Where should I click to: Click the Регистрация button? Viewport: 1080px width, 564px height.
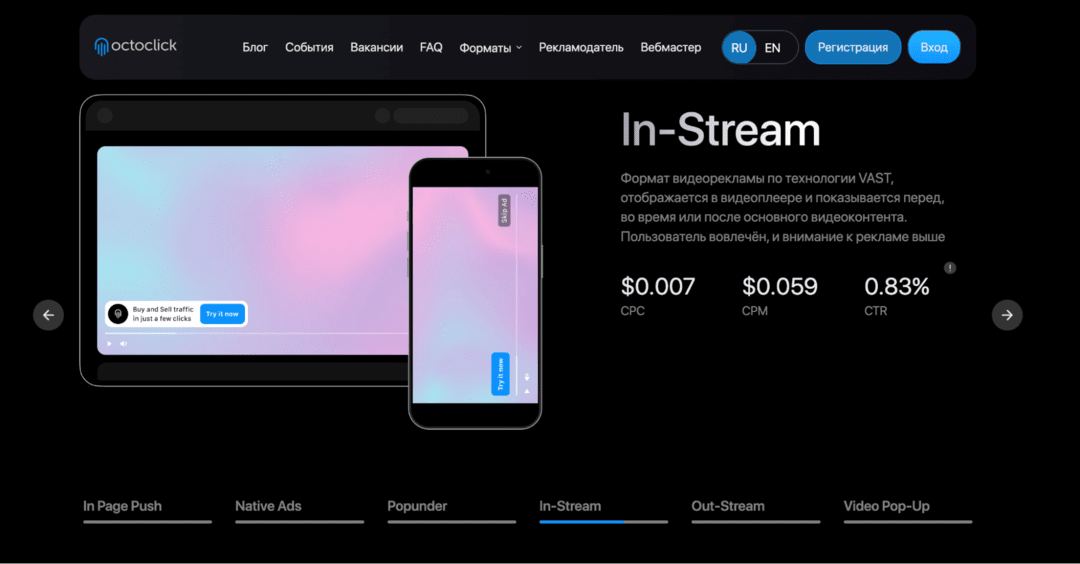click(853, 48)
